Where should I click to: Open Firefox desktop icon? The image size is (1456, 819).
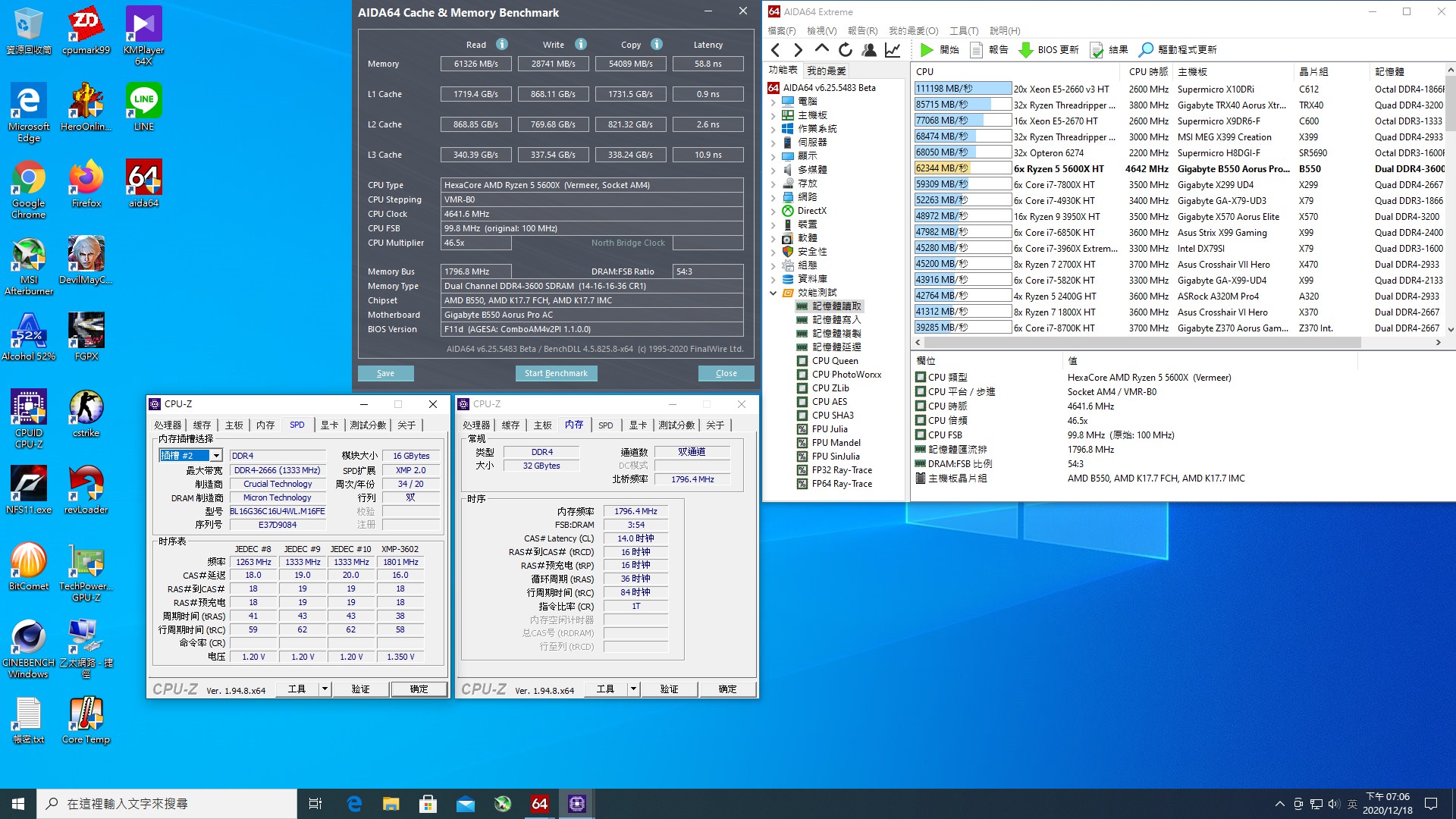pyautogui.click(x=86, y=184)
